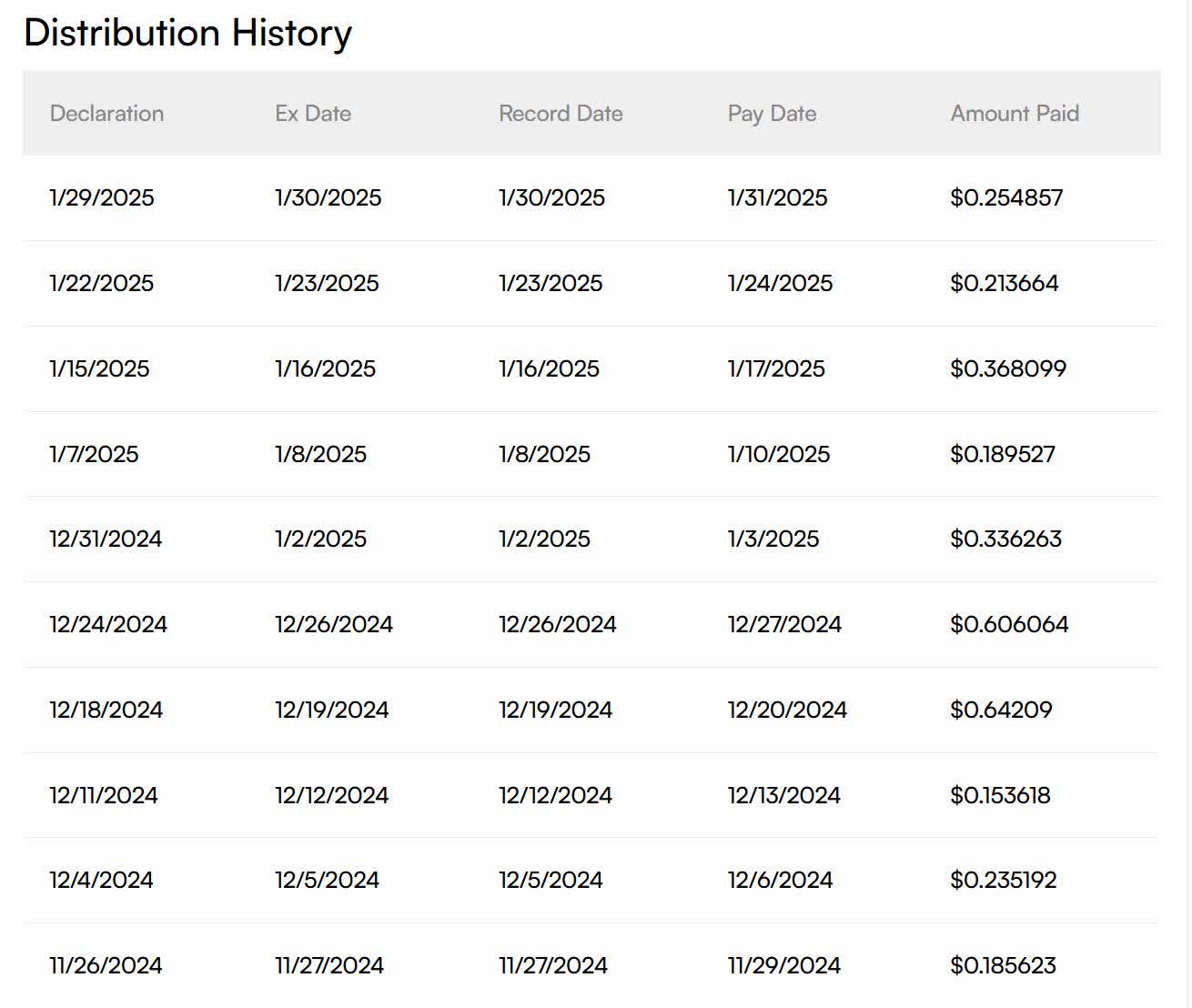Screen dimensions: 1192x1008
Task: Click the 1/8/2025 record date cell
Action: [x=544, y=454]
